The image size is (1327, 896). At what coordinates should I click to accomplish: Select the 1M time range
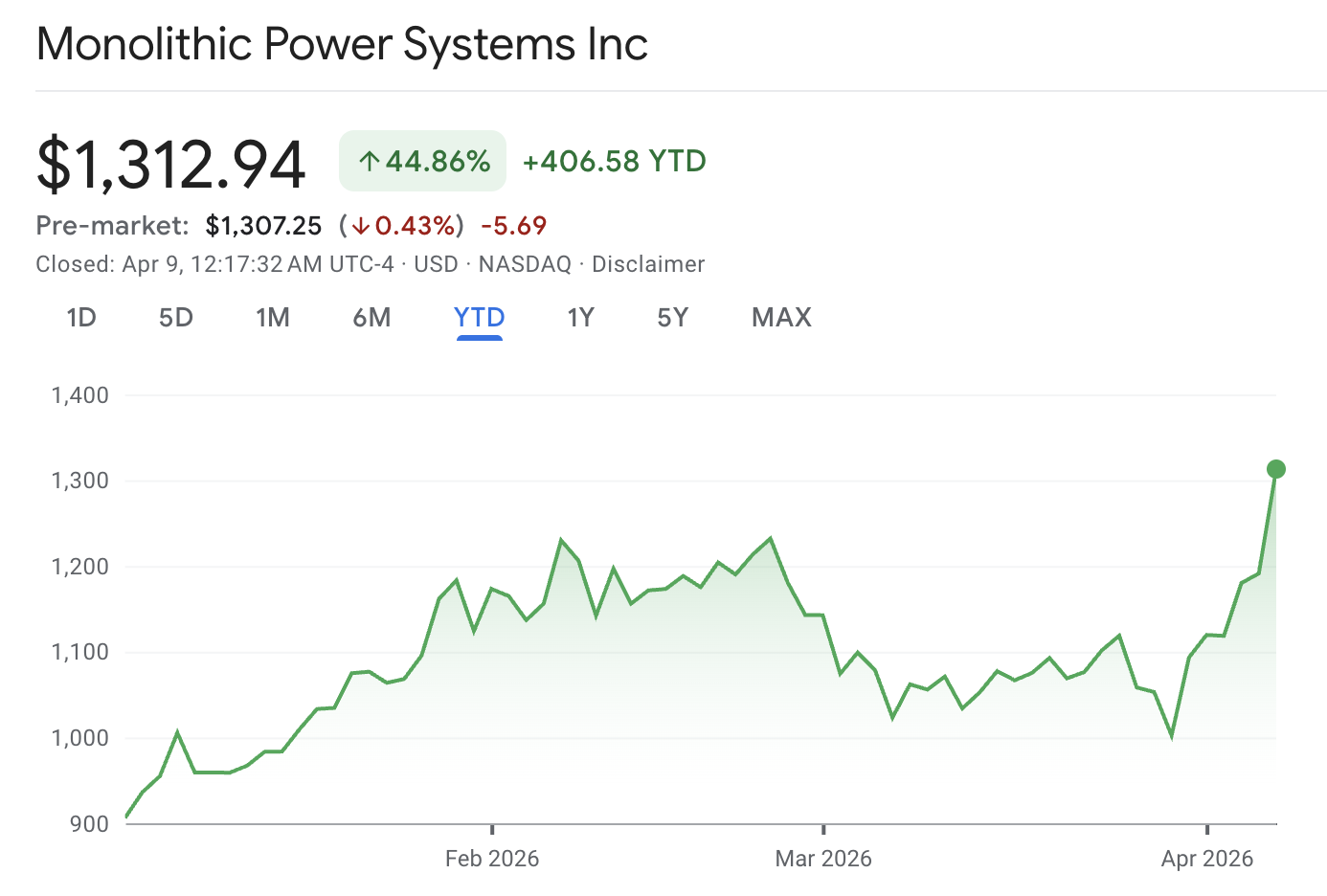273,317
